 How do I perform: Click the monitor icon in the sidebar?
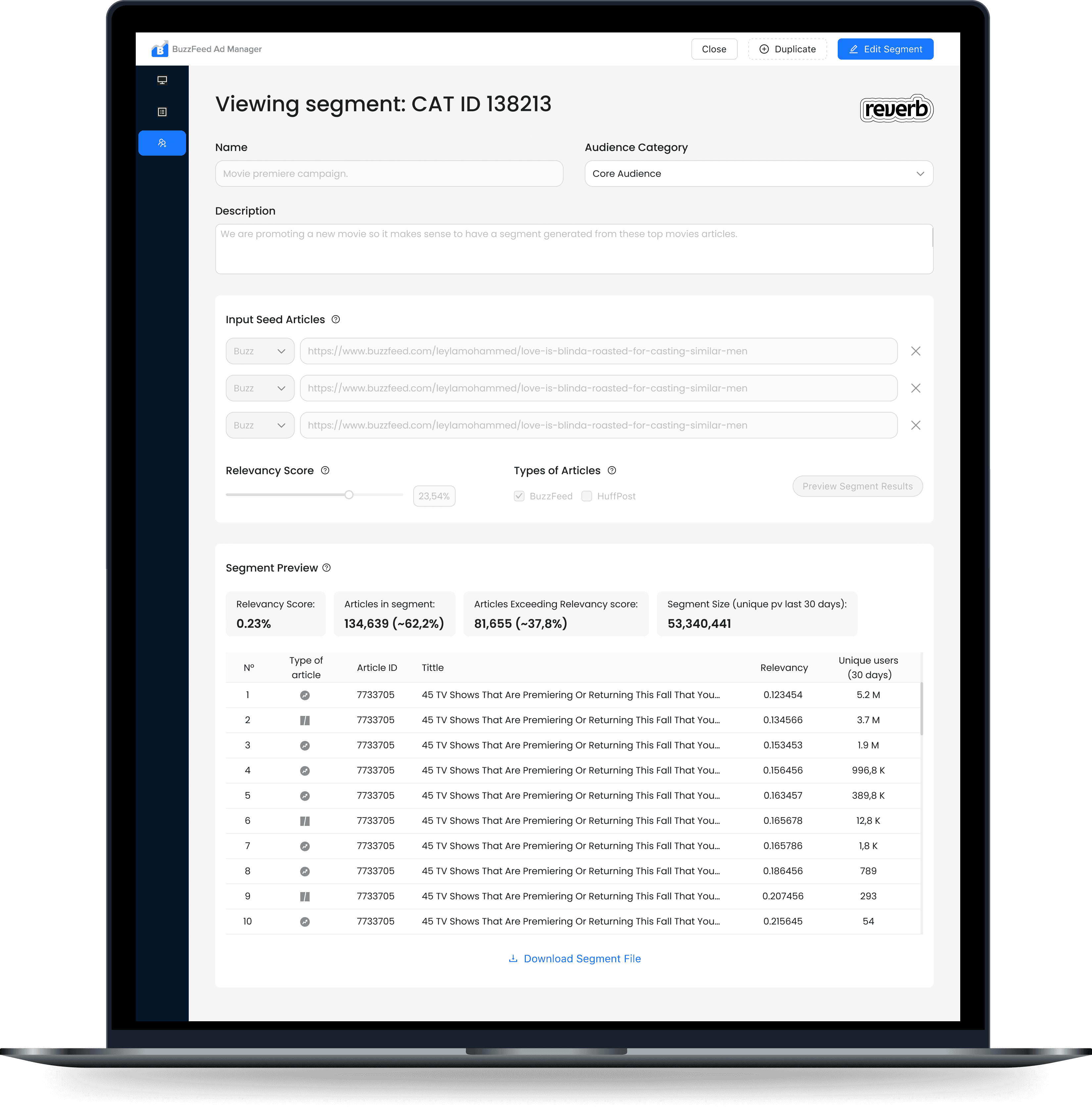pos(162,80)
